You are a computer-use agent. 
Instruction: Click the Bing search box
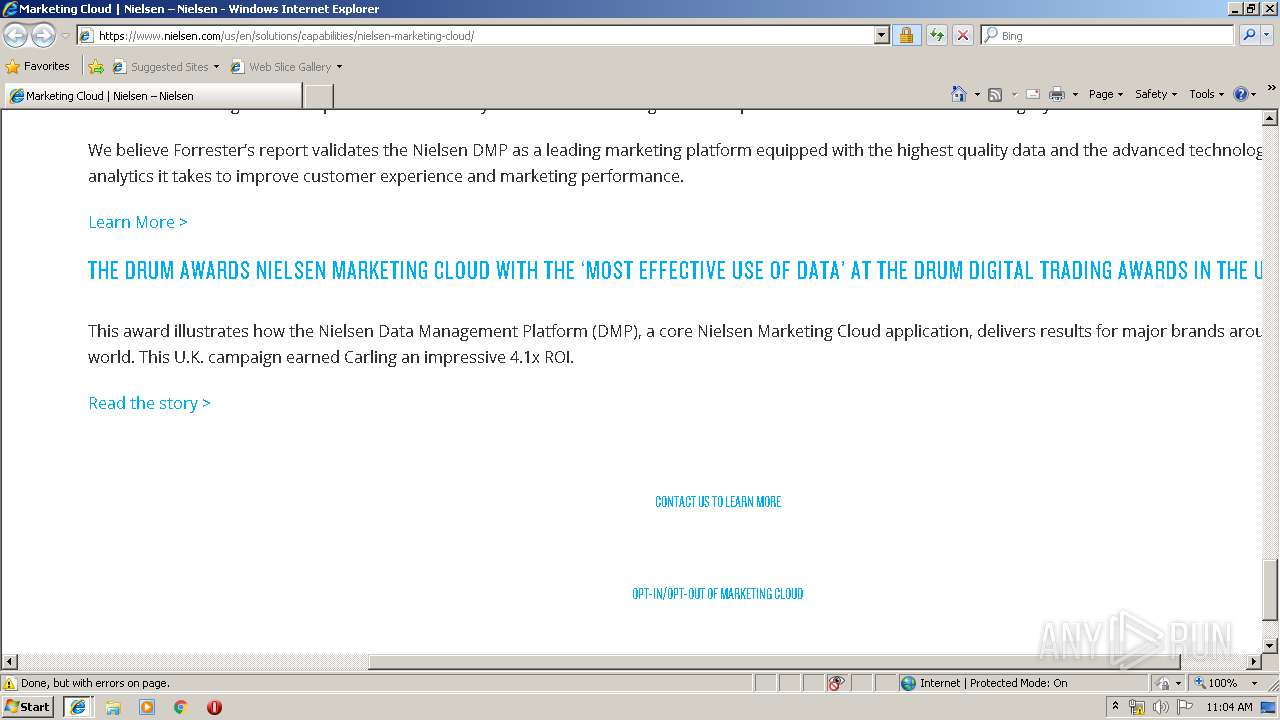click(1108, 36)
